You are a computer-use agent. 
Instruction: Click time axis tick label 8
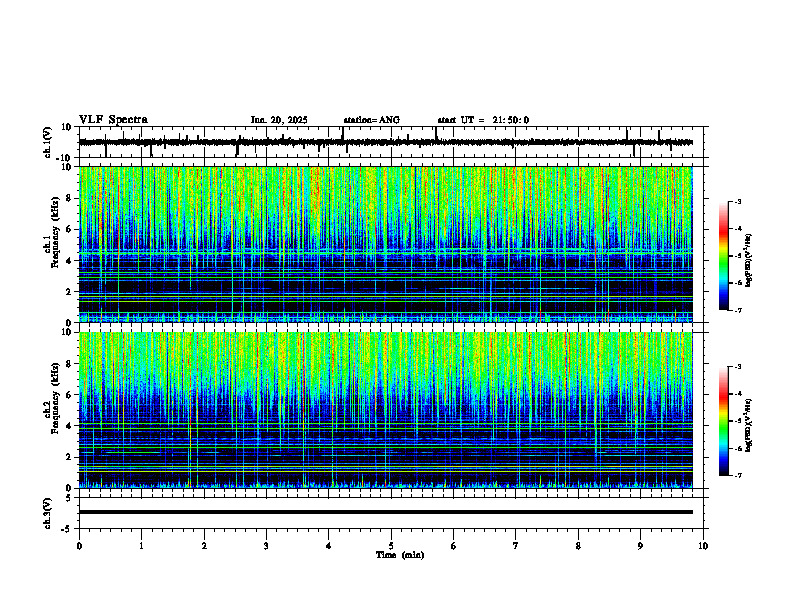578,546
